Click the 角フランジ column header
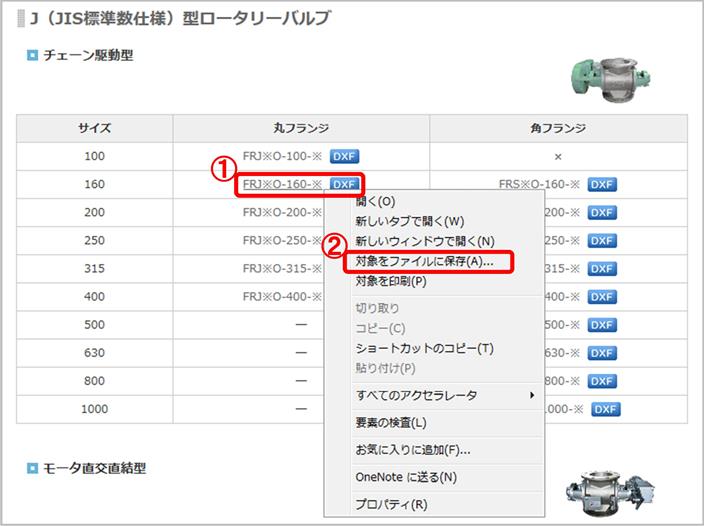Image resolution: width=704 pixels, height=526 pixels. click(558, 128)
